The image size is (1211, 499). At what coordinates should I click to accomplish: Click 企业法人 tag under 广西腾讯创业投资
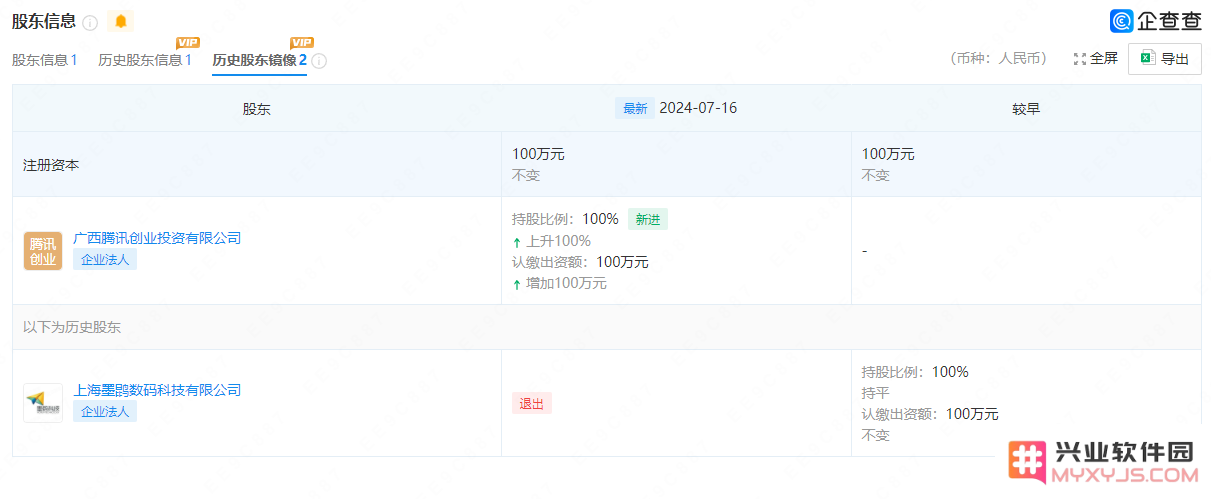click(105, 260)
